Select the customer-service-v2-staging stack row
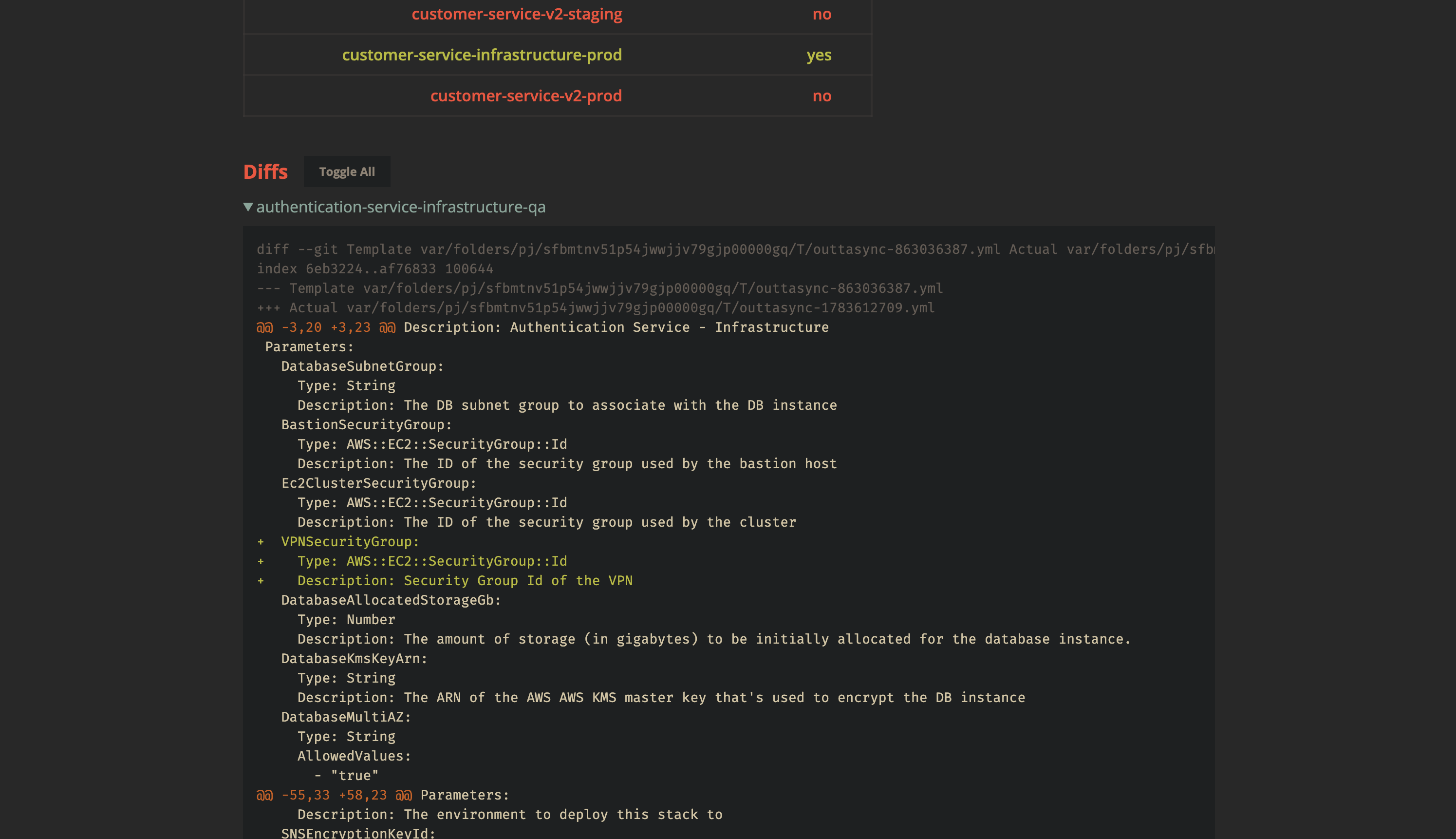 517,14
